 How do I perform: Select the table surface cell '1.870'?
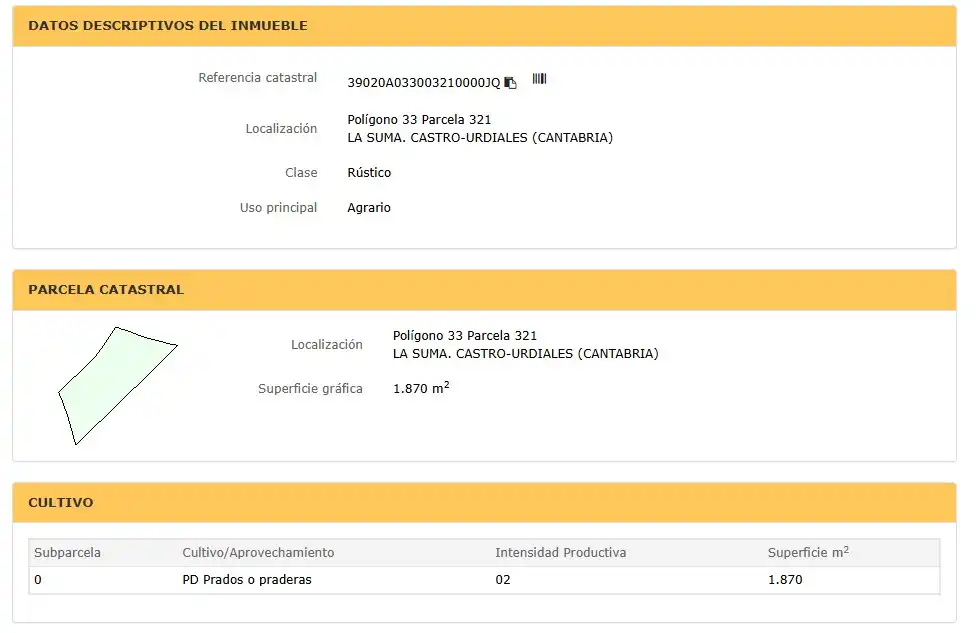(785, 579)
